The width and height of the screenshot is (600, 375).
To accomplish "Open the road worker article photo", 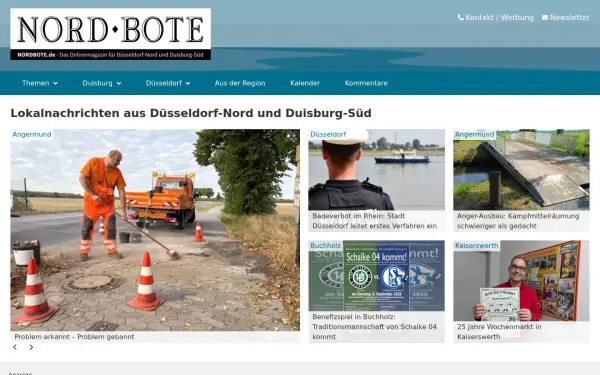I will coord(155,230).
